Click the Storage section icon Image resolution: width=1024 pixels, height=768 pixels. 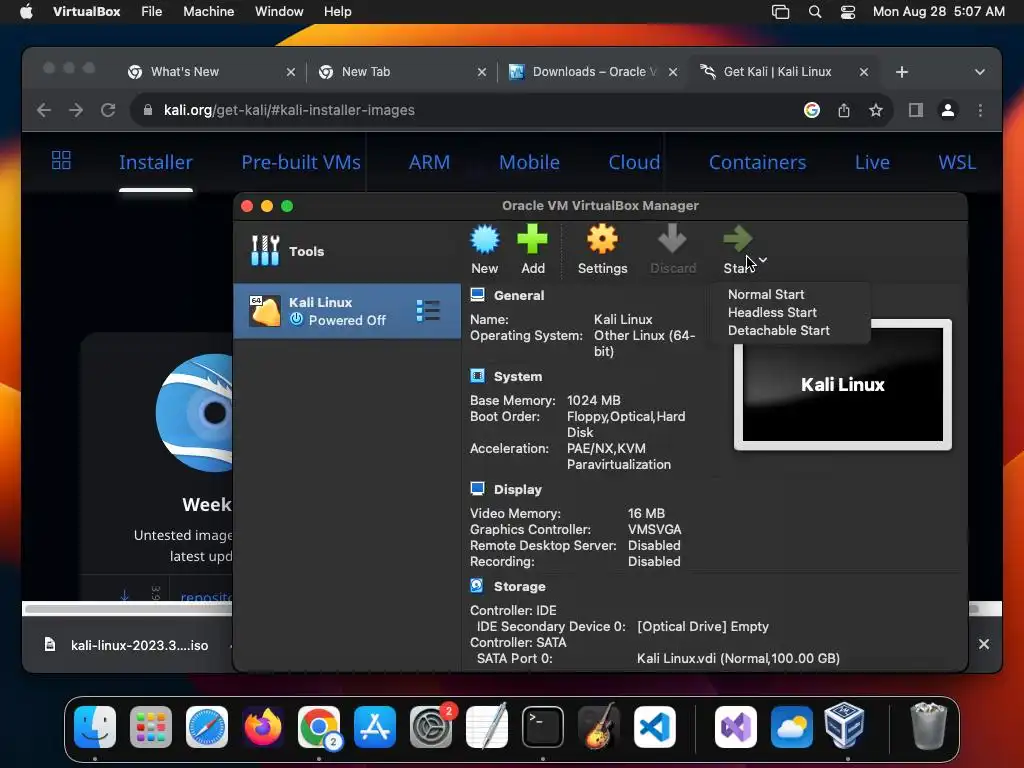(x=477, y=586)
